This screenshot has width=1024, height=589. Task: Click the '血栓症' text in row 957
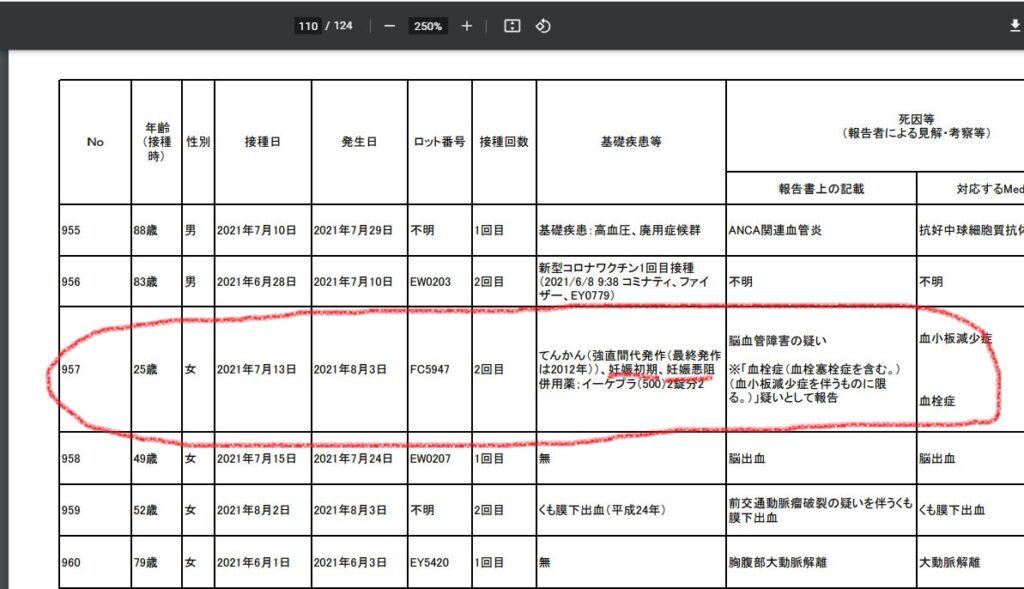tap(937, 402)
